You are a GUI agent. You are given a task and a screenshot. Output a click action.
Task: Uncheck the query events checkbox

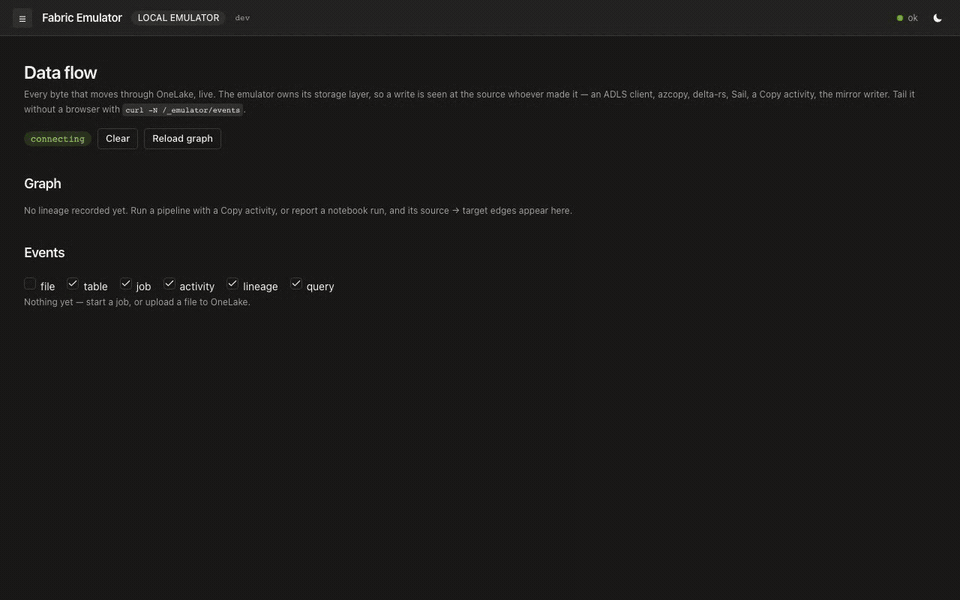[x=296, y=283]
